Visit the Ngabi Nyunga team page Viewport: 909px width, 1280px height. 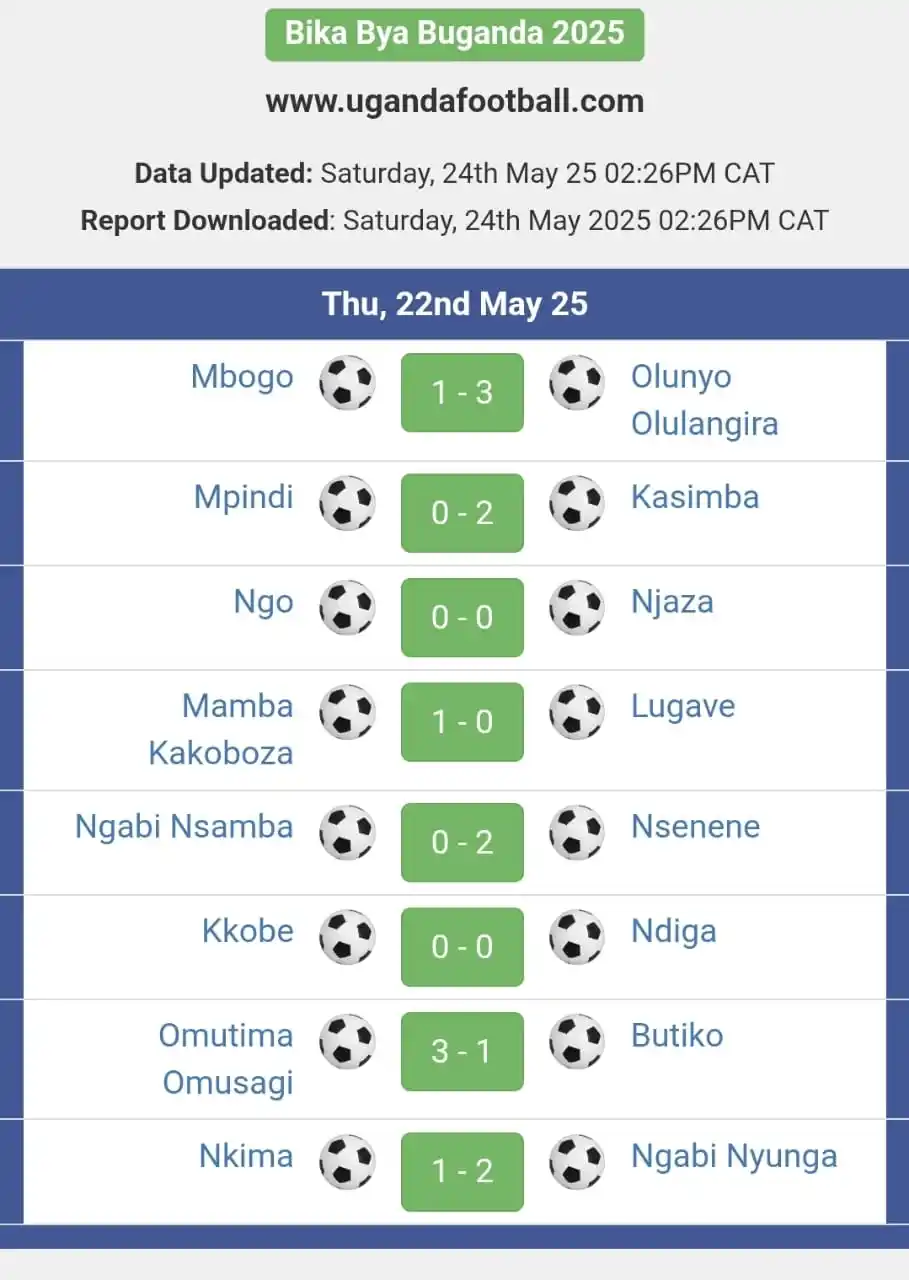coord(734,1156)
